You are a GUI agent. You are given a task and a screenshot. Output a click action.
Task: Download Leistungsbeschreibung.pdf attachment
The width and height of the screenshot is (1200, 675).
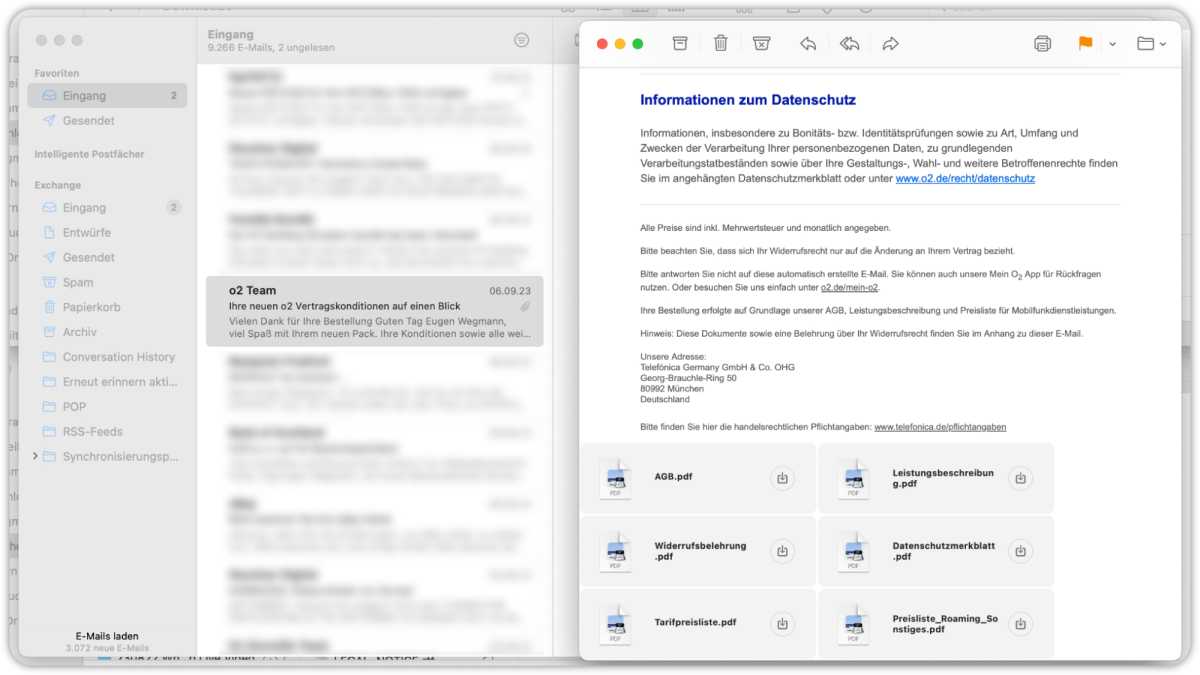[1020, 478]
